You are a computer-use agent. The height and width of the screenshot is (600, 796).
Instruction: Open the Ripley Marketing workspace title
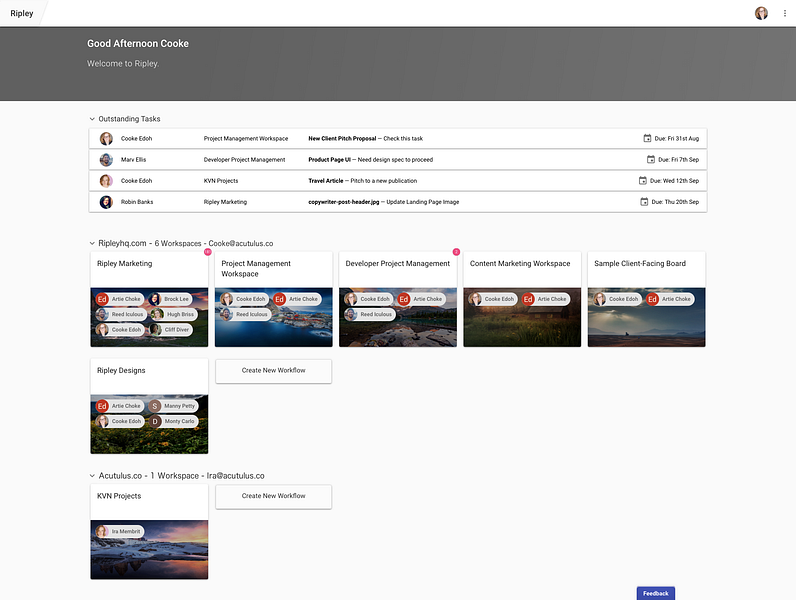pyautogui.click(x=124, y=263)
